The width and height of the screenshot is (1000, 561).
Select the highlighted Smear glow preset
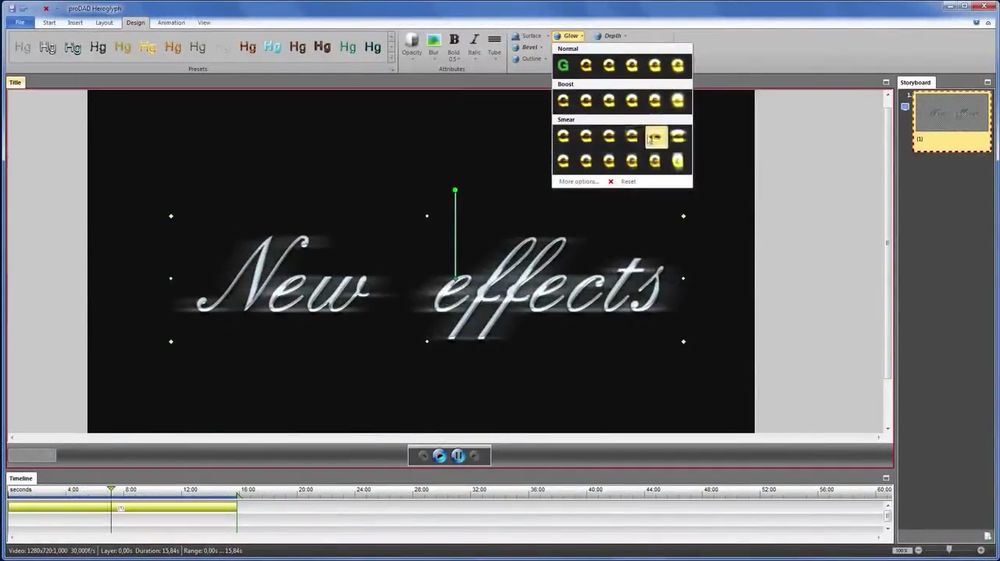pos(656,137)
